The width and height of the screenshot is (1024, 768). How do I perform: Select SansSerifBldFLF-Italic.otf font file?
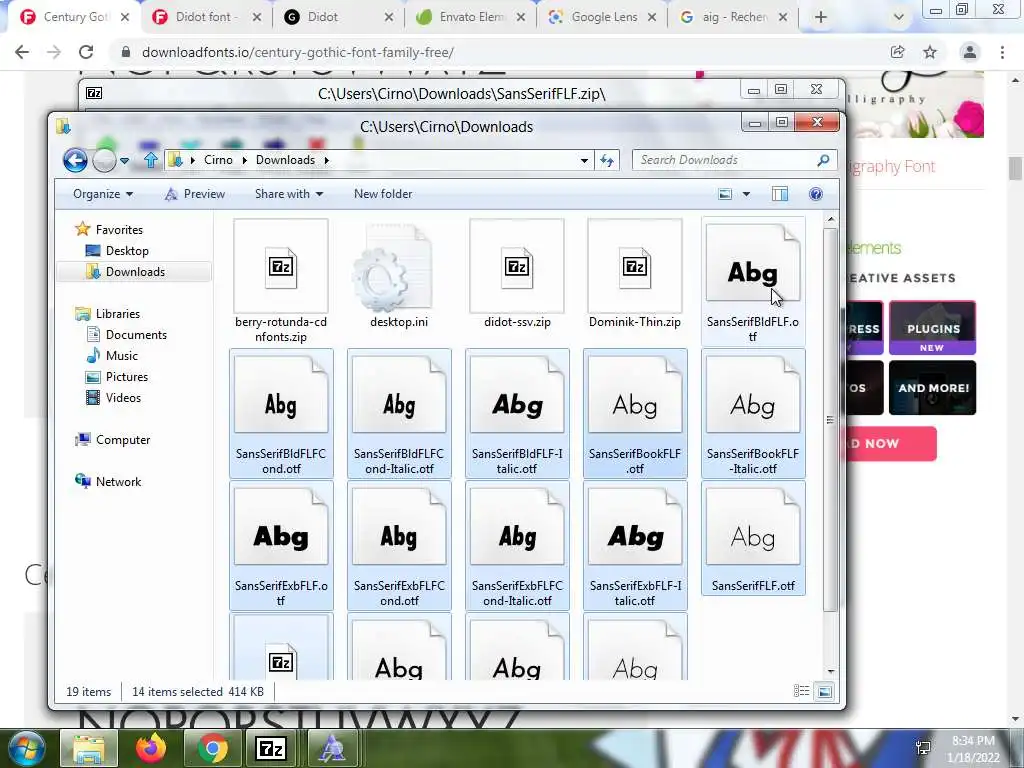517,413
